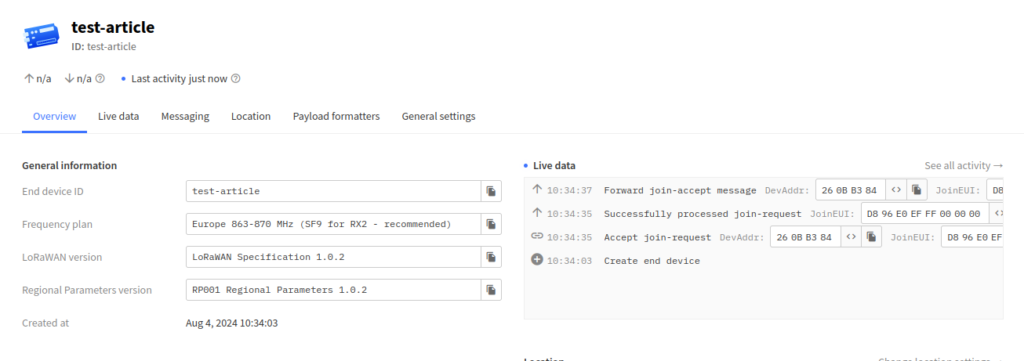Open the General settings tab
Image resolution: width=1024 pixels, height=361 pixels.
(438, 116)
